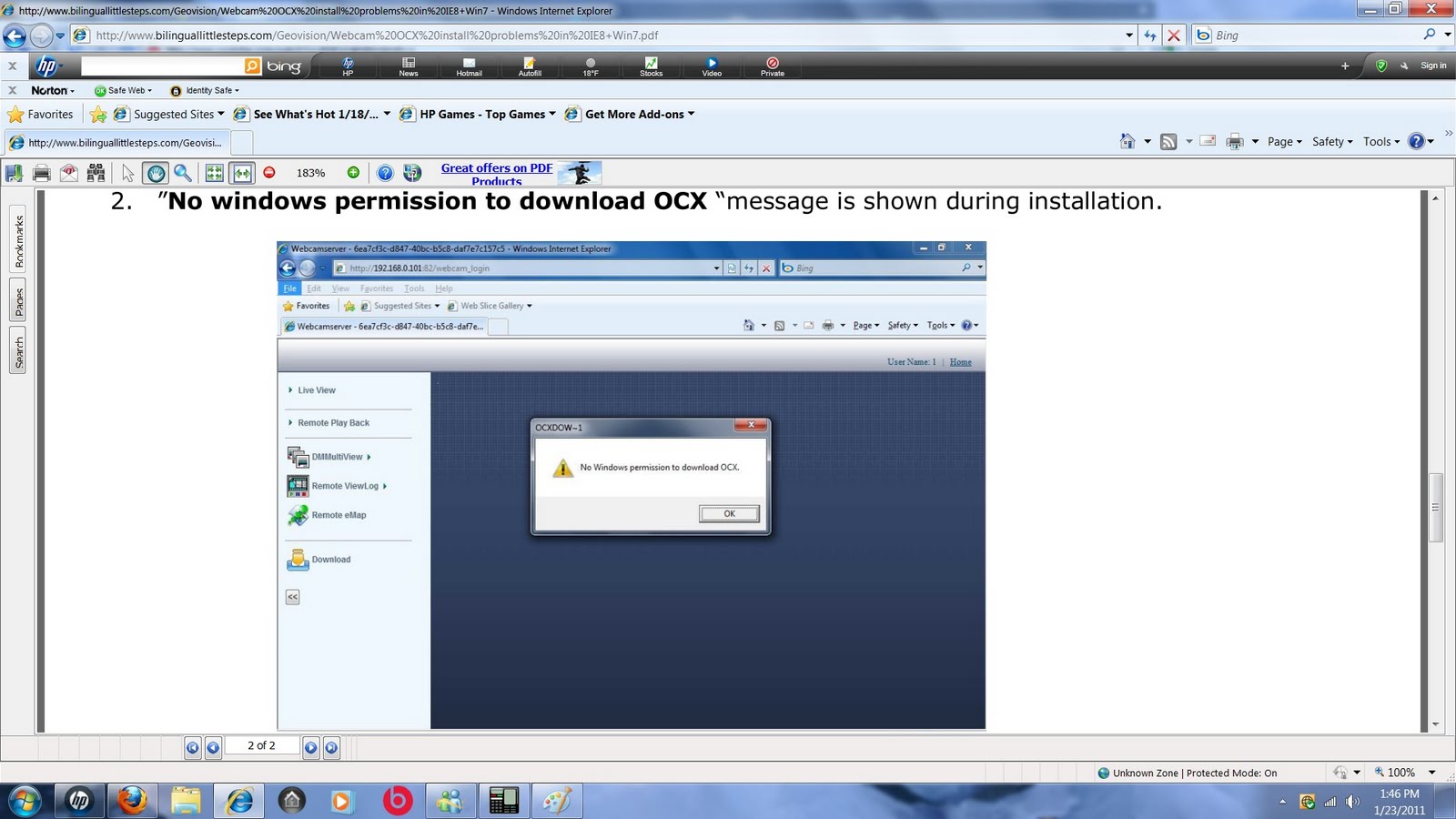Expand the address bar autocomplete dropdown

pyautogui.click(x=1129, y=35)
